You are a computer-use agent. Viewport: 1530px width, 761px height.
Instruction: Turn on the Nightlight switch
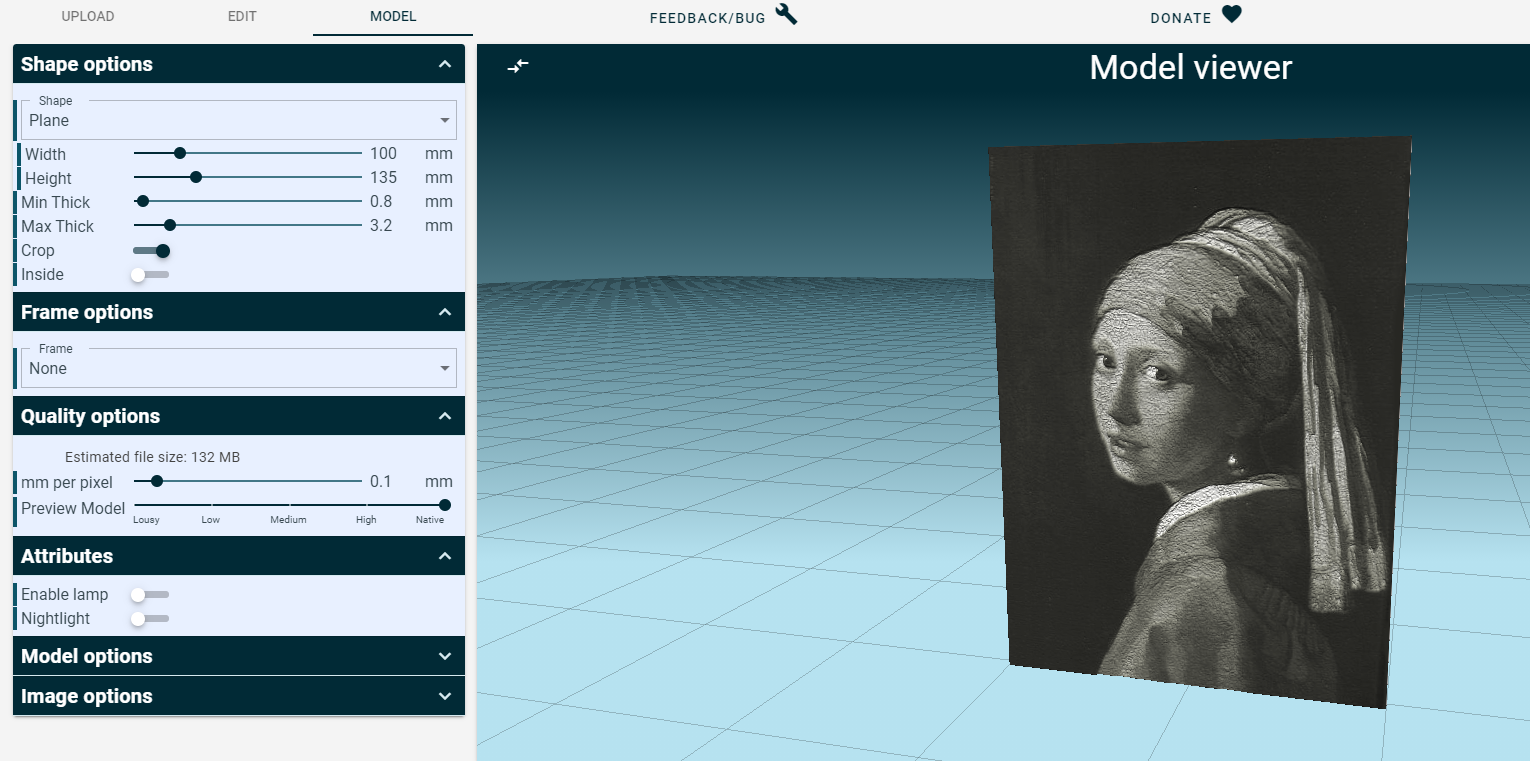pyautogui.click(x=150, y=619)
